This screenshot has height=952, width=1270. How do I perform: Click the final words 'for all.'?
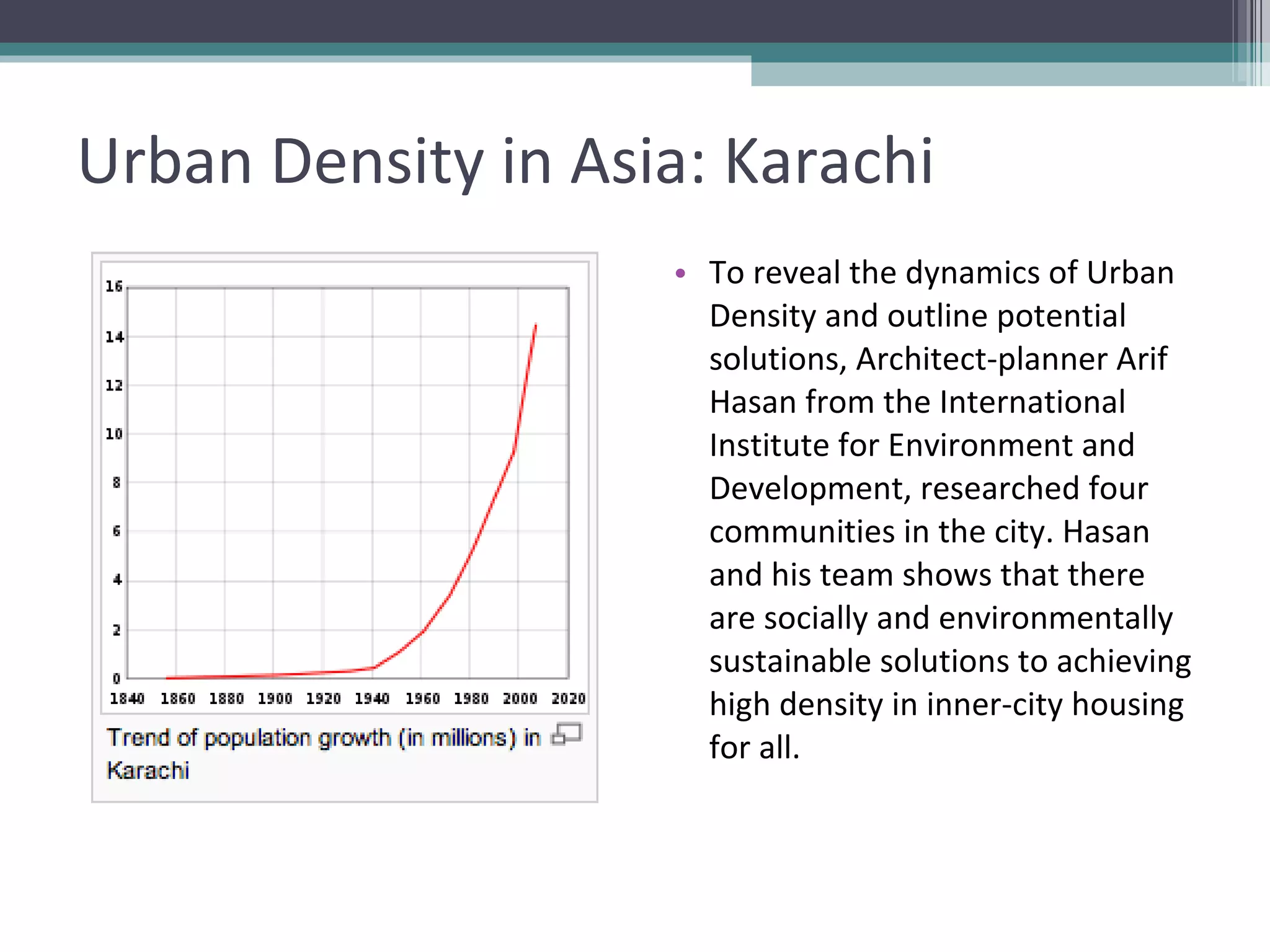coord(755,748)
